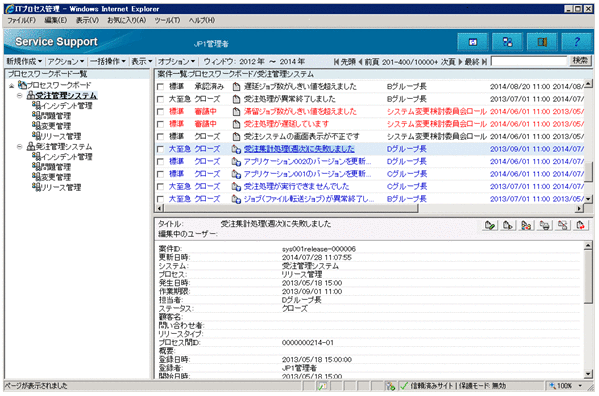
Task: Open the アクション dropdown menu
Action: tap(65, 61)
